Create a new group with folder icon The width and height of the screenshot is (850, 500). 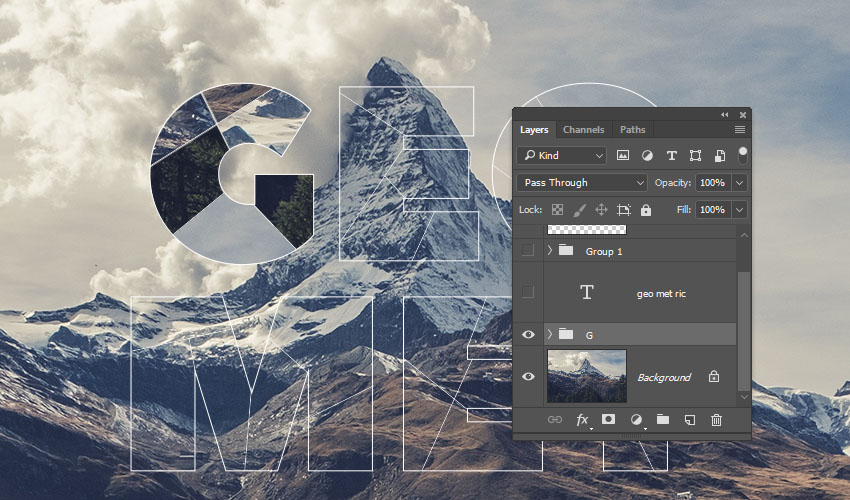662,421
